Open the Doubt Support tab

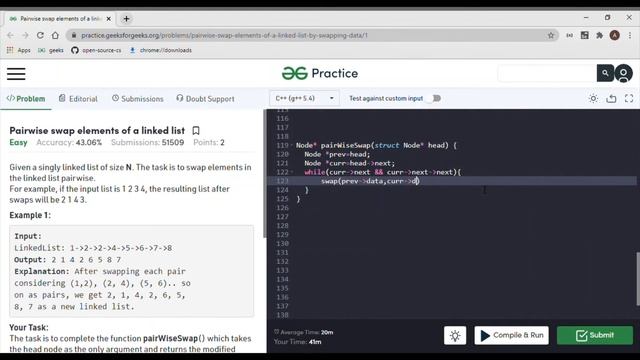(205, 99)
